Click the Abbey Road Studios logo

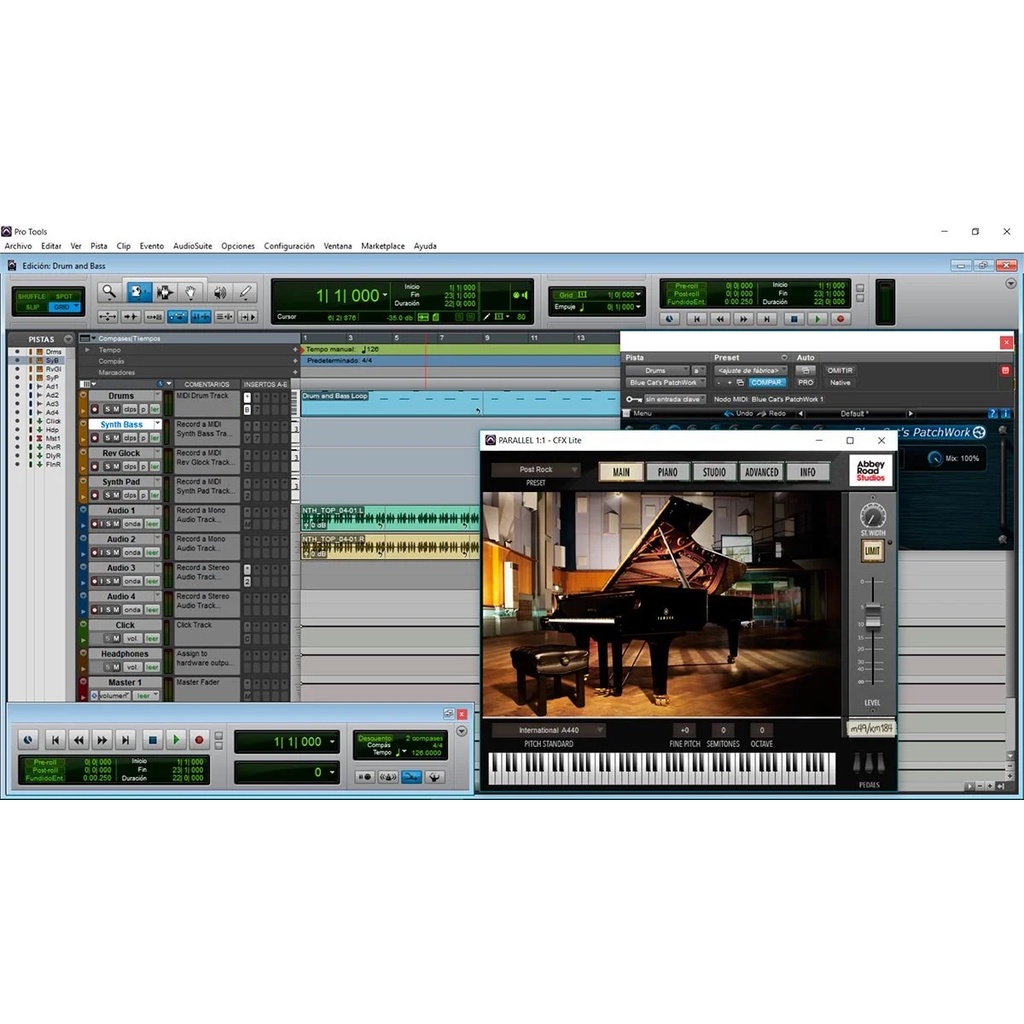point(871,470)
